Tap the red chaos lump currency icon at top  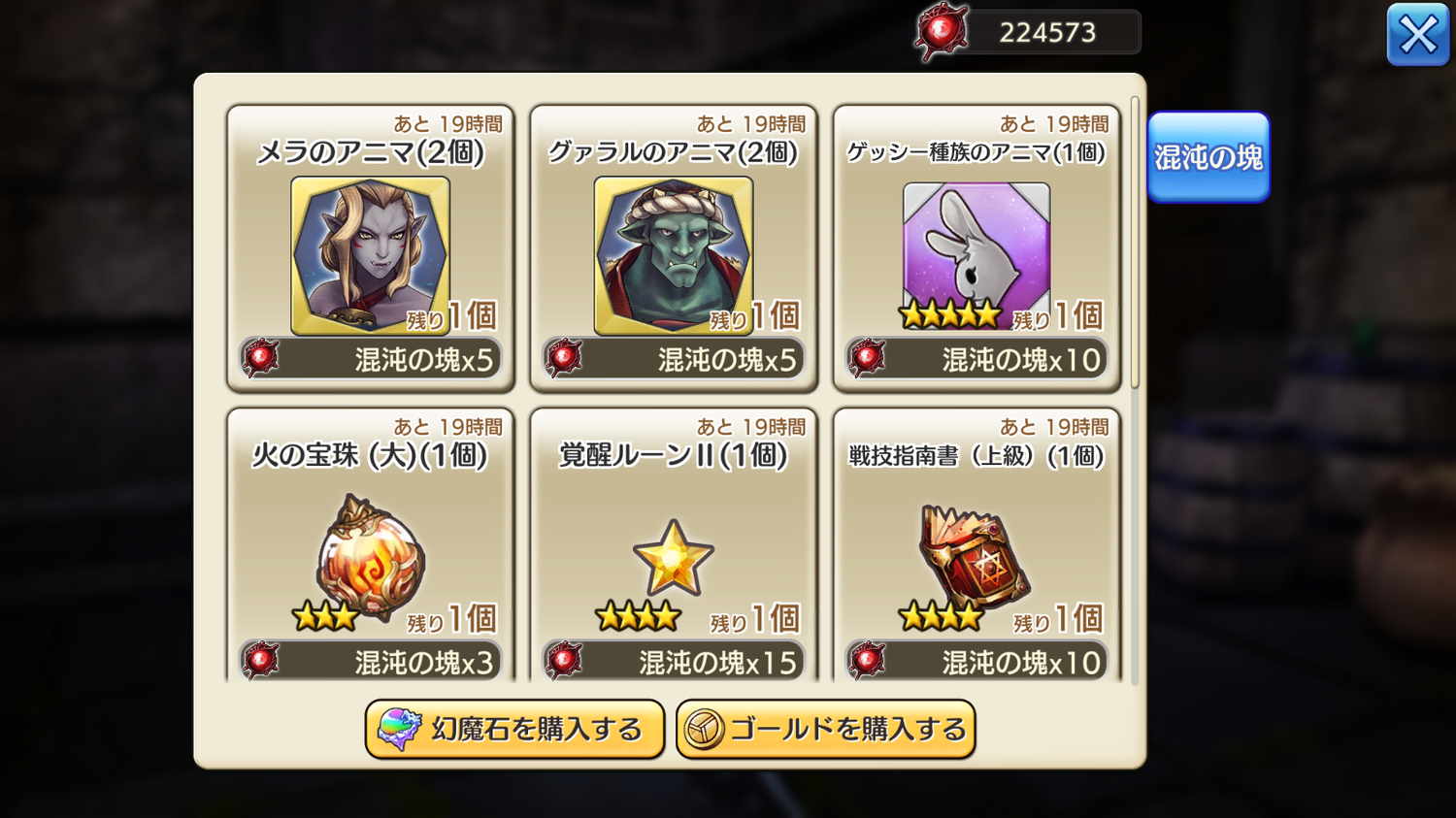tap(942, 32)
